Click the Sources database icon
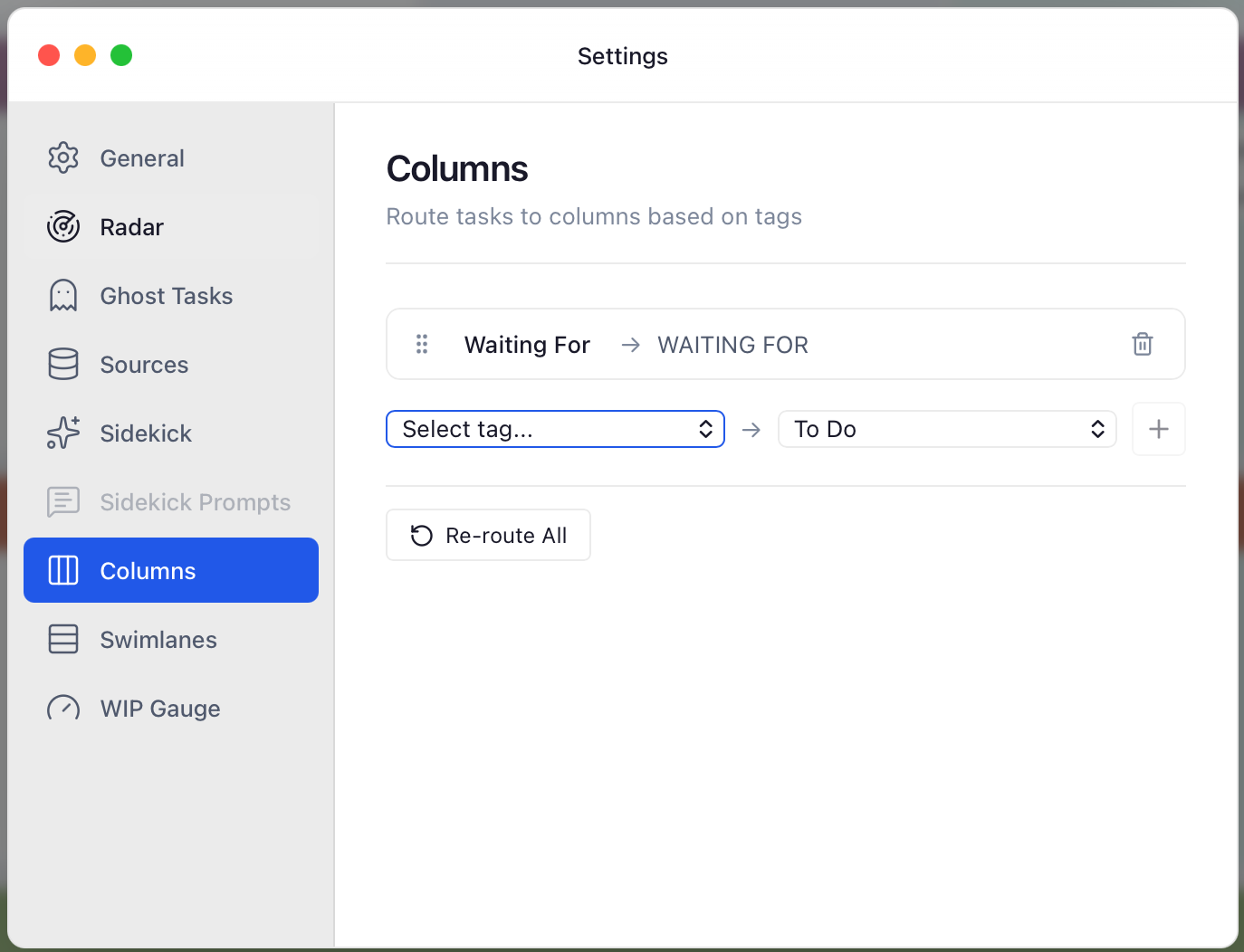Image resolution: width=1244 pixels, height=952 pixels. click(63, 365)
